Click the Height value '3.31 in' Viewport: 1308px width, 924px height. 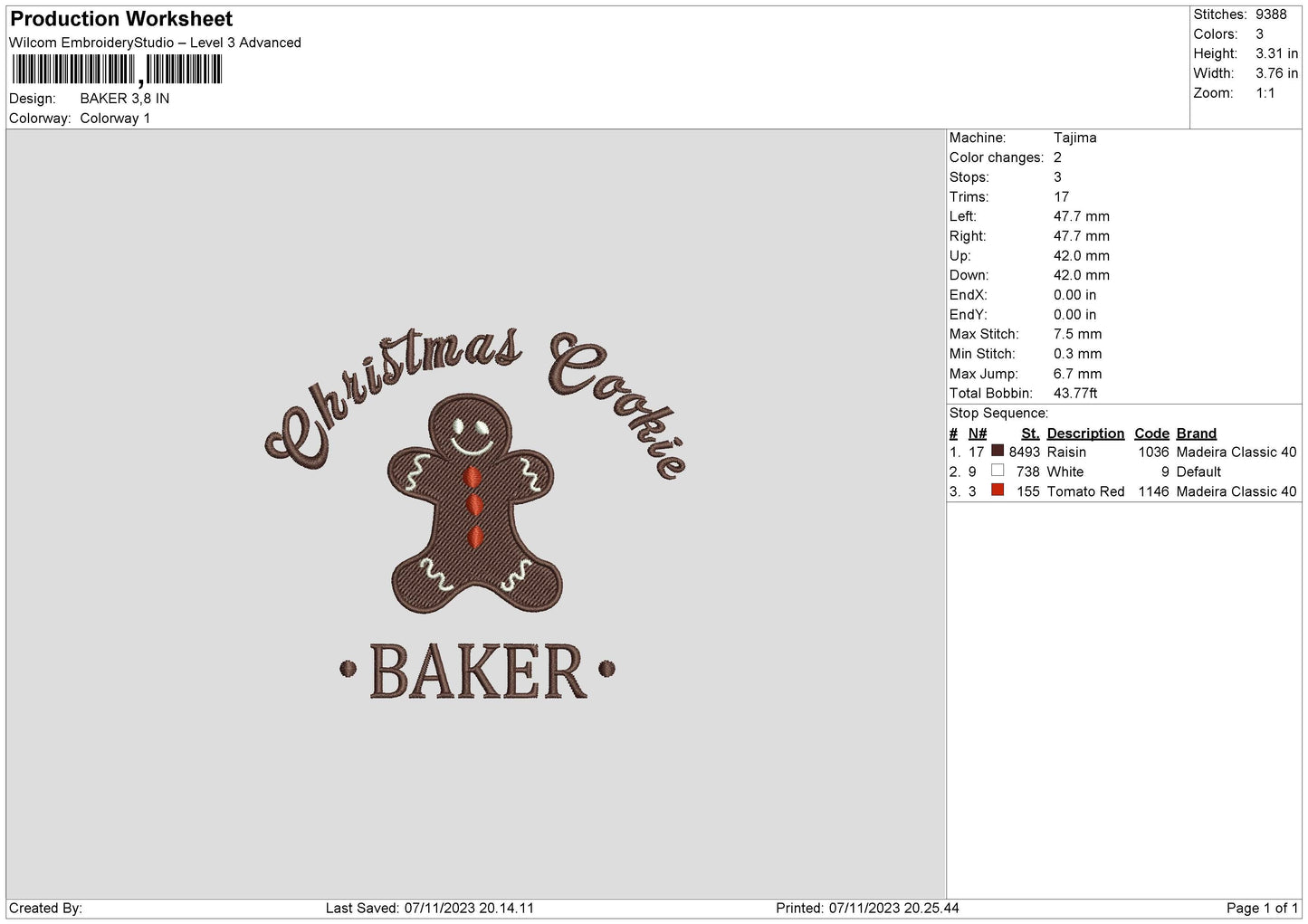click(x=1276, y=53)
